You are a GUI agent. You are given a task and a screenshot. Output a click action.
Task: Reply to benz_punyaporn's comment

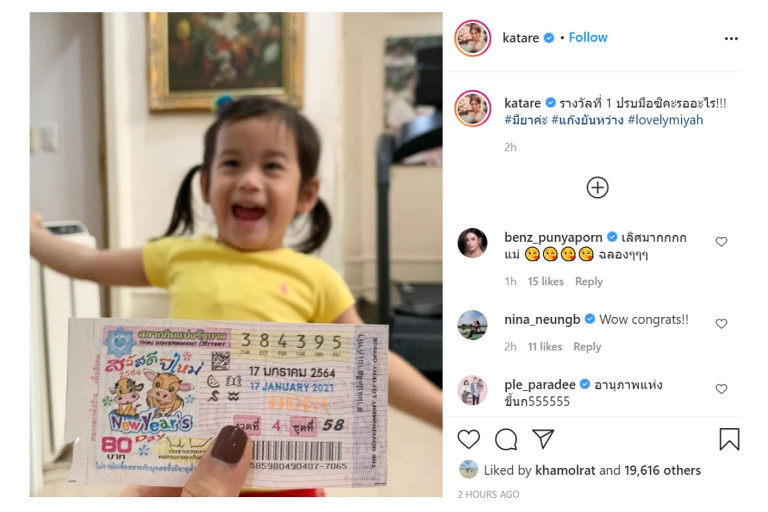589,282
